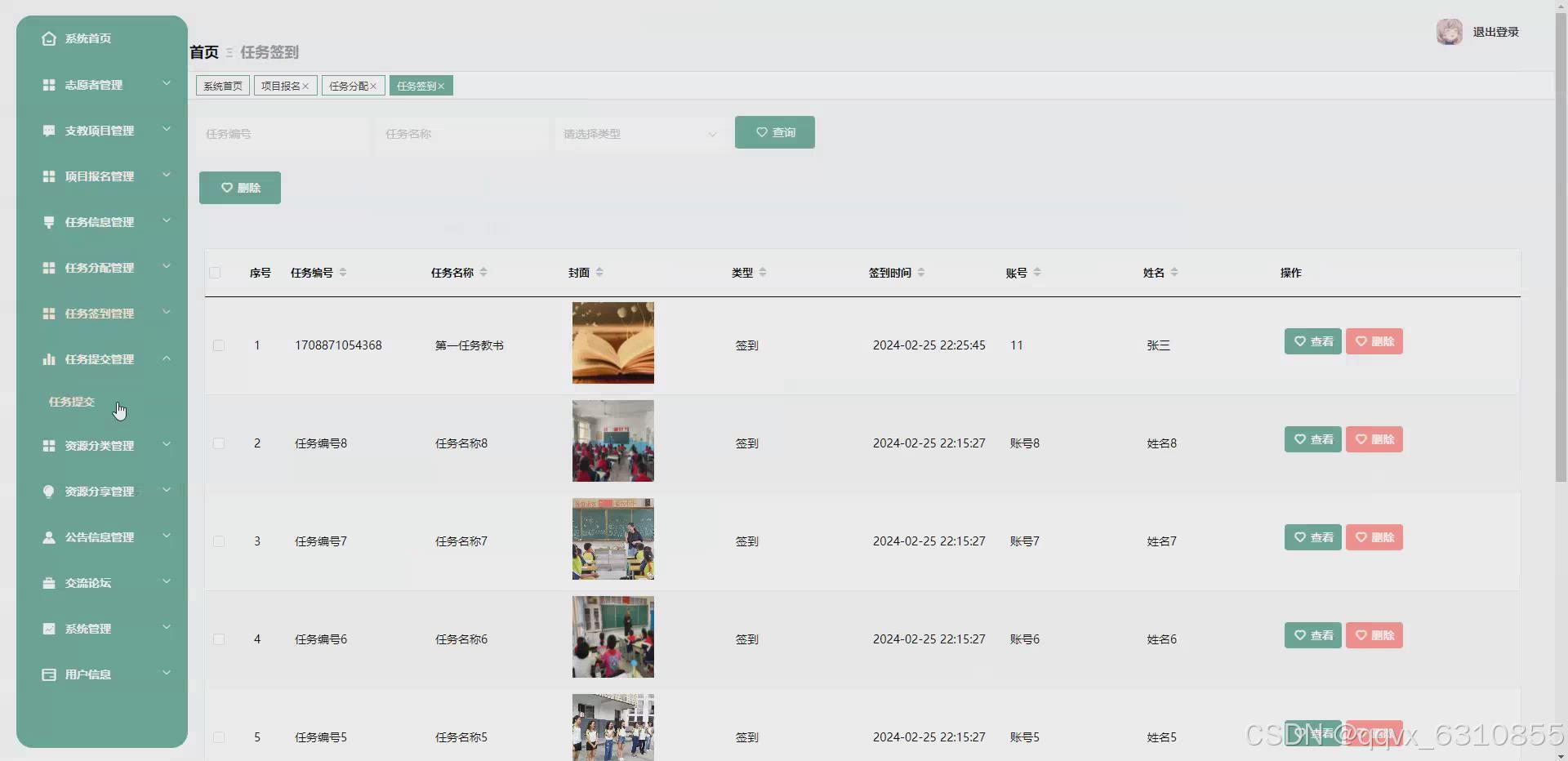Delete the record for 张三
Image resolution: width=1568 pixels, height=761 pixels.
(x=1374, y=341)
